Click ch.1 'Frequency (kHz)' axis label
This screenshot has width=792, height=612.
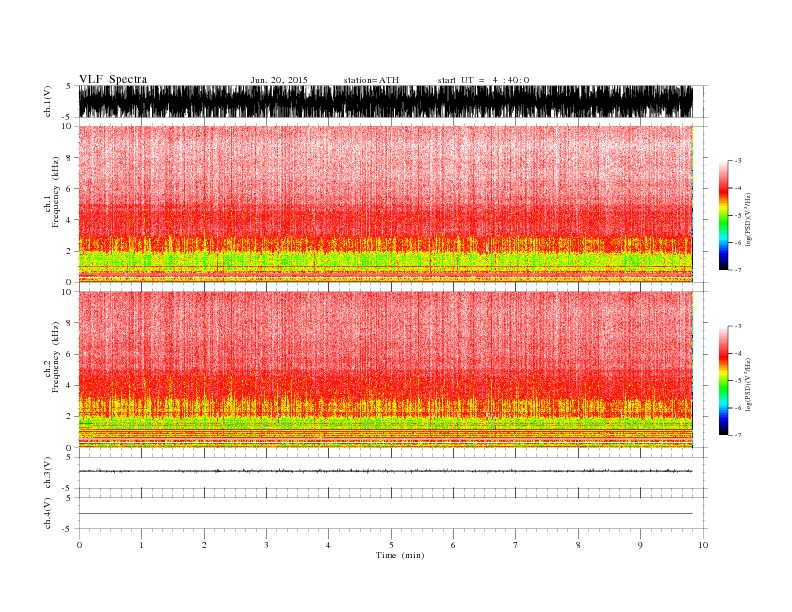tap(56, 192)
